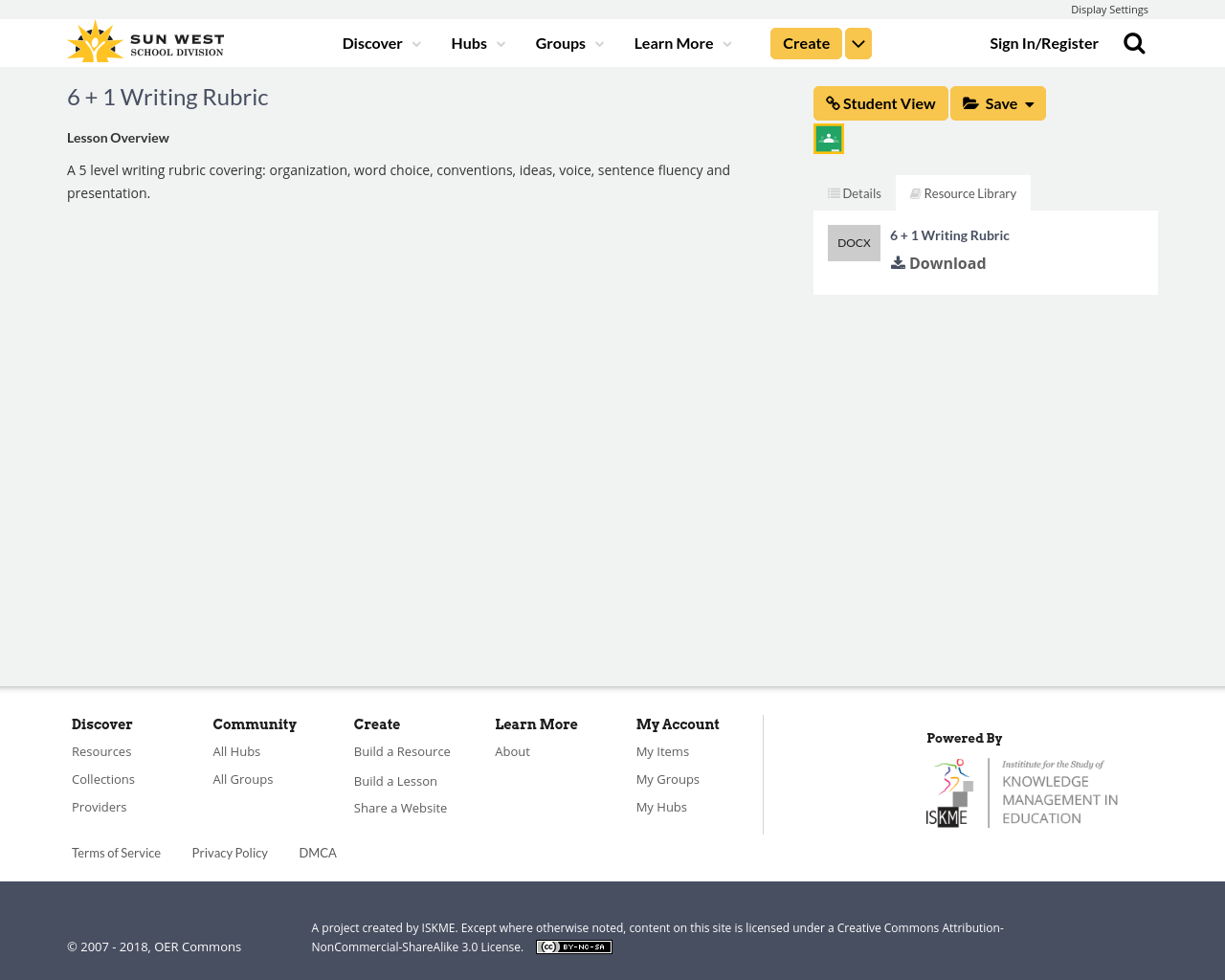
Task: Expand the Learn More menu
Action: [682, 43]
